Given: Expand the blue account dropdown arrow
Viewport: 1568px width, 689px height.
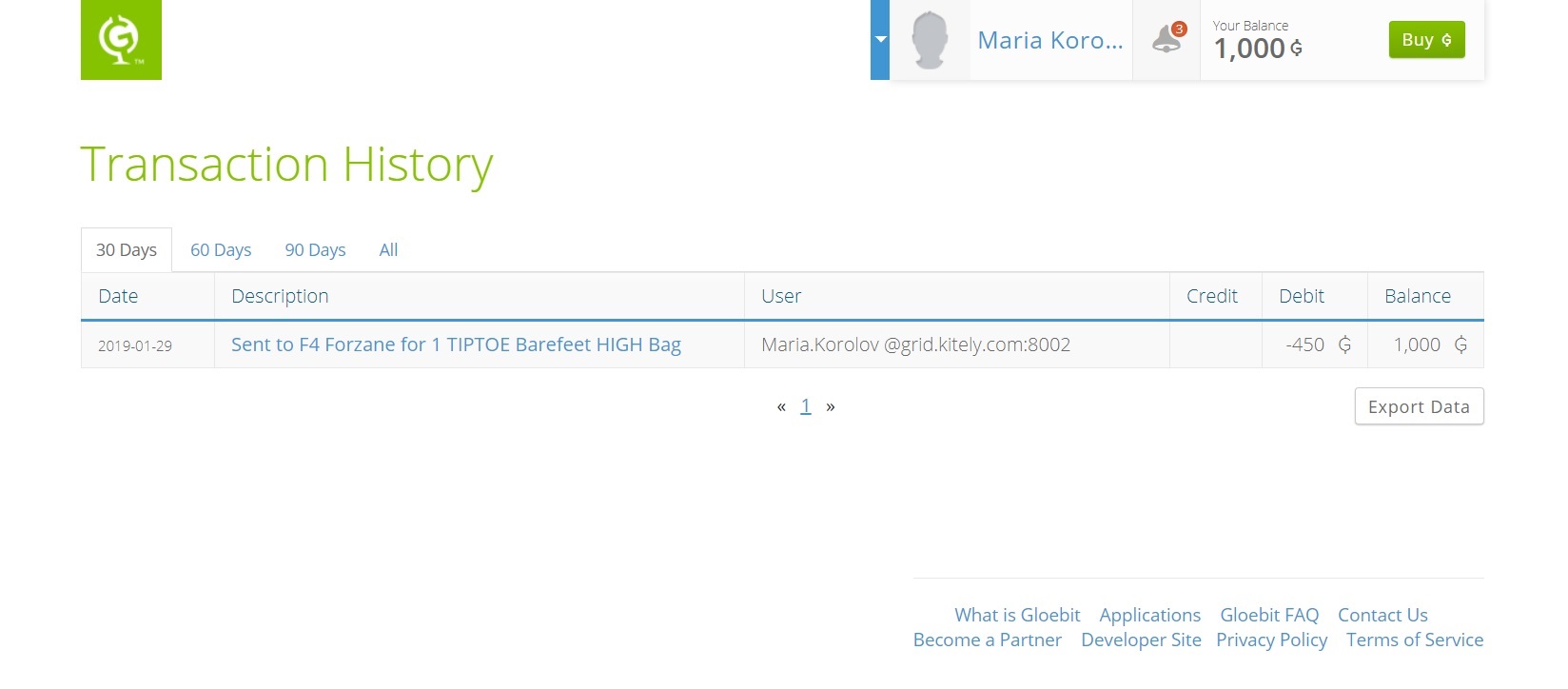Looking at the screenshot, I should click(880, 40).
